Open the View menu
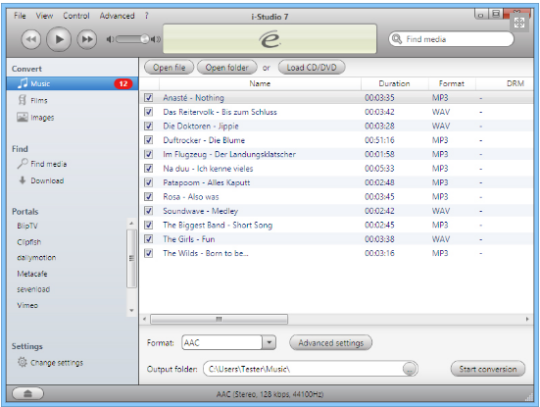The width and height of the screenshot is (540, 407). click(44, 16)
